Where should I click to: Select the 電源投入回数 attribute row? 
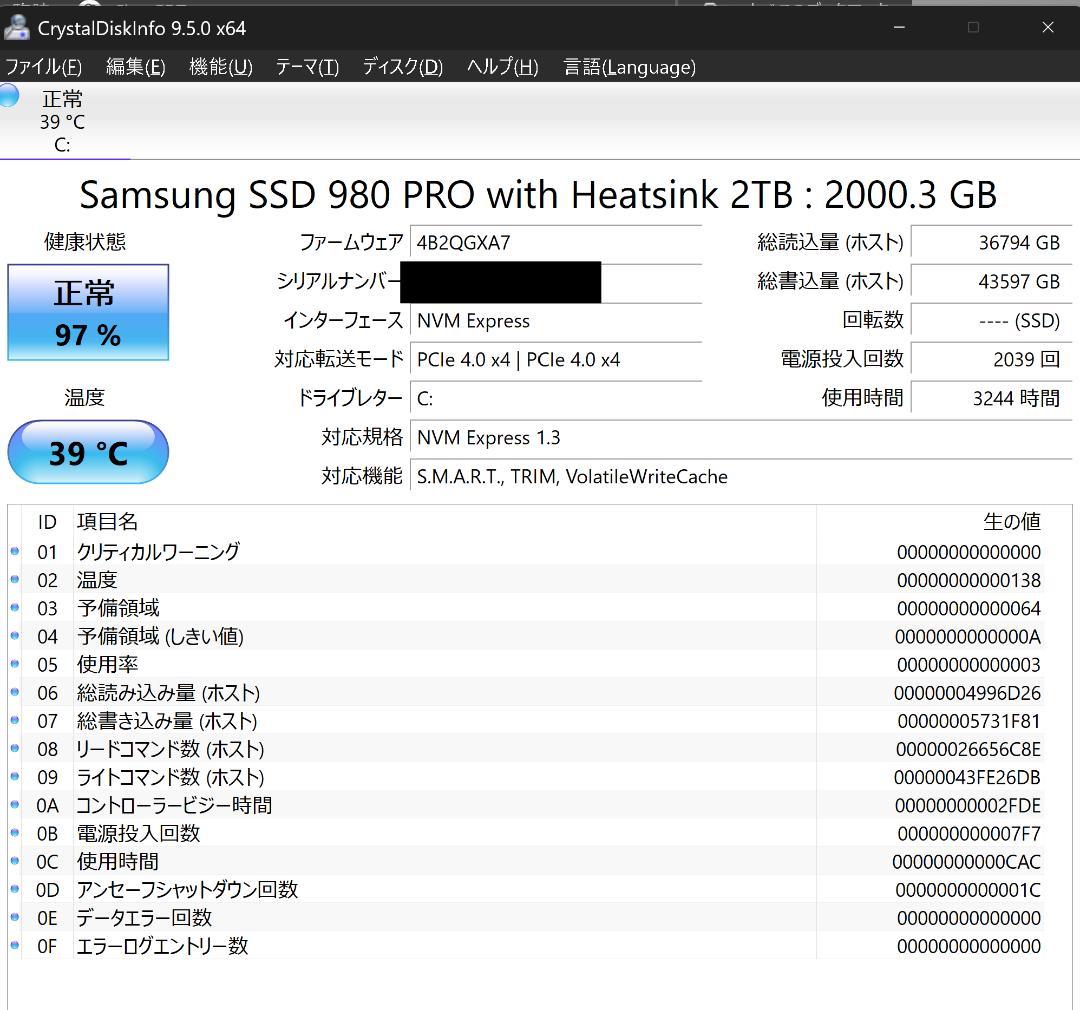click(x=400, y=833)
